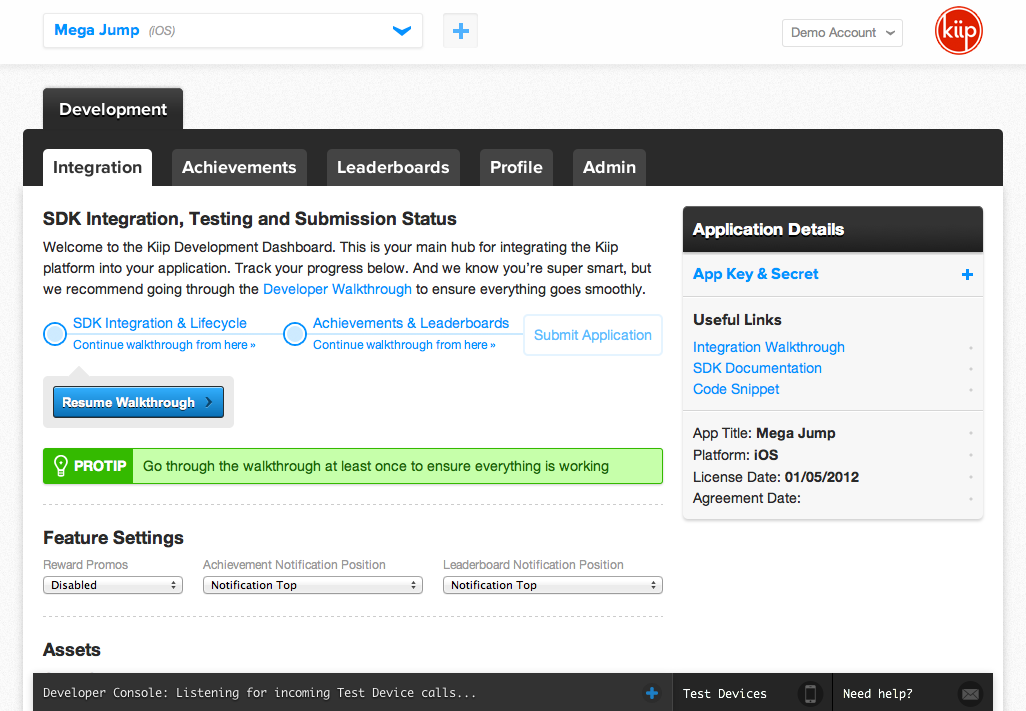
Task: Click the Need help? label
Action: pos(877,693)
